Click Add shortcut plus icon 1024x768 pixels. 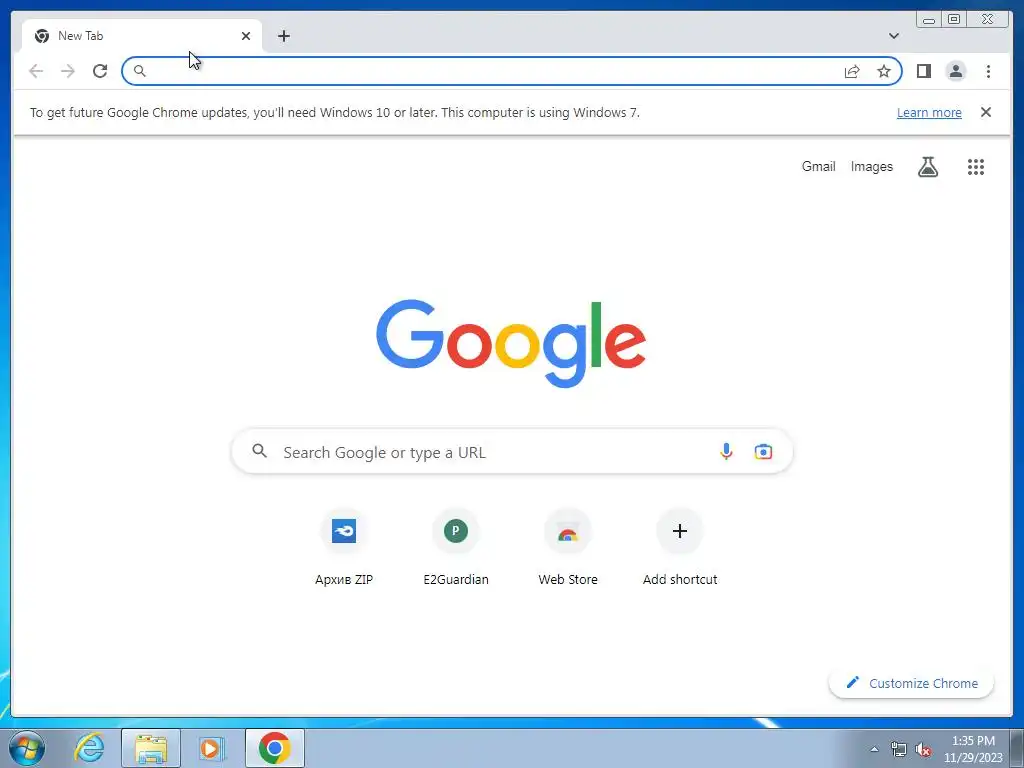point(680,531)
